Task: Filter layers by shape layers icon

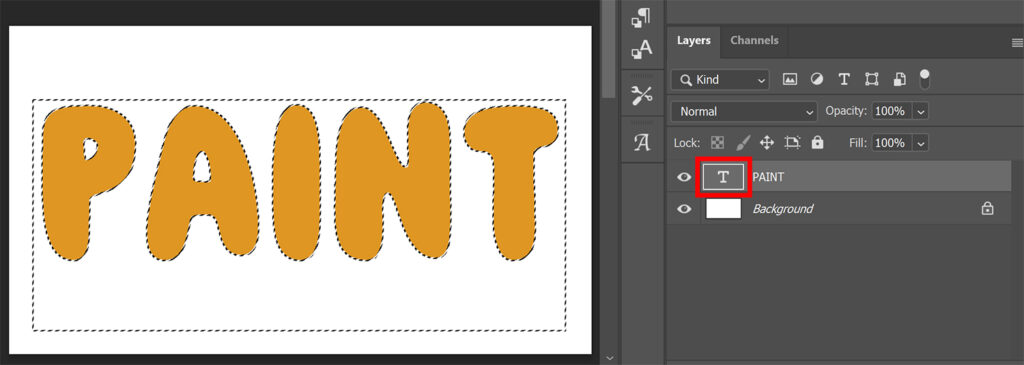Action: tap(871, 80)
